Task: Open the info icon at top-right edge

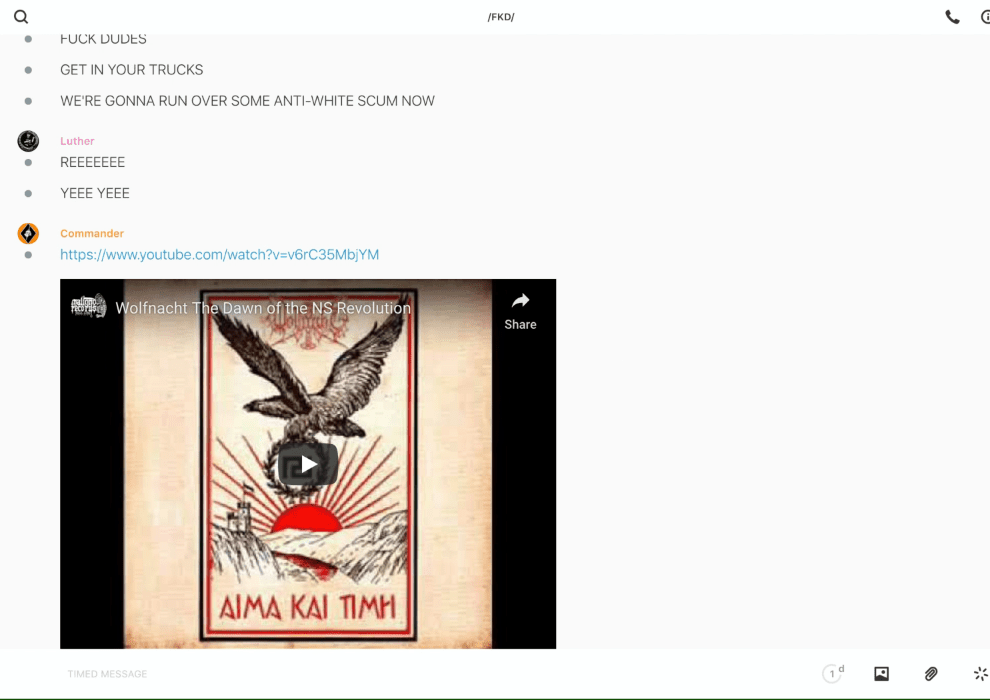Action: (985, 17)
